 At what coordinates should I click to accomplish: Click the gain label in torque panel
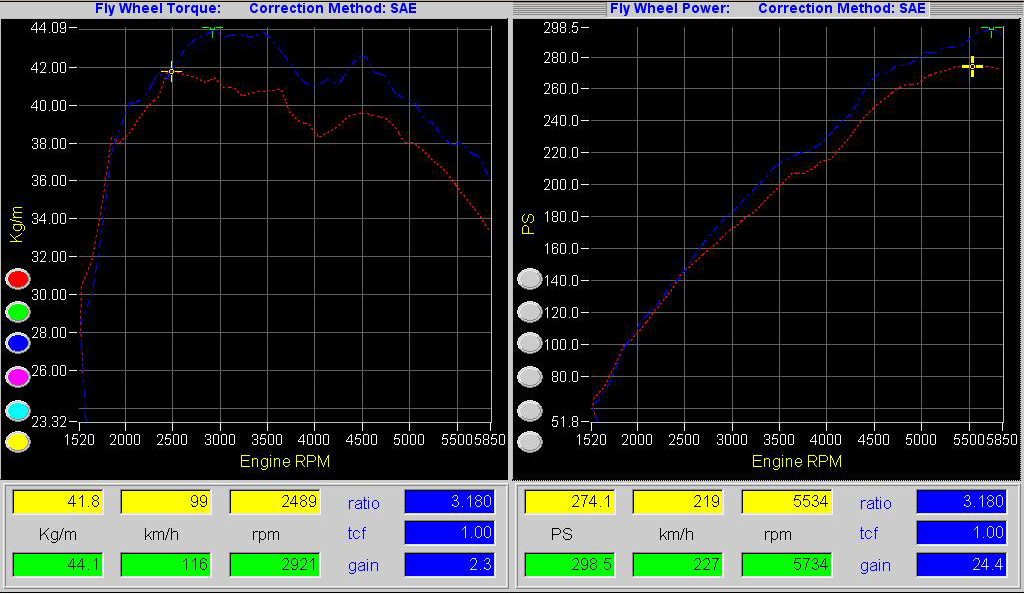pos(363,566)
